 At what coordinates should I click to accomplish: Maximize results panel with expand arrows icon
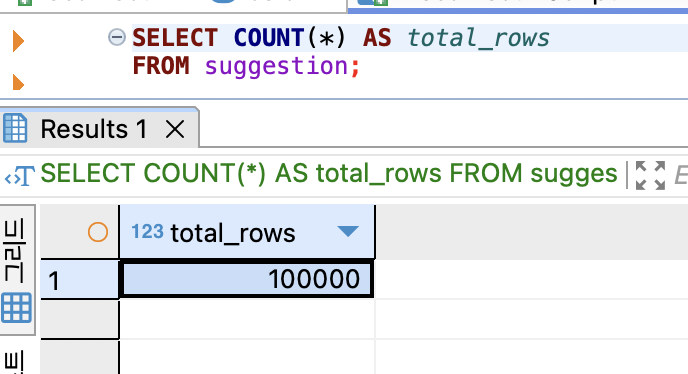(x=650, y=176)
